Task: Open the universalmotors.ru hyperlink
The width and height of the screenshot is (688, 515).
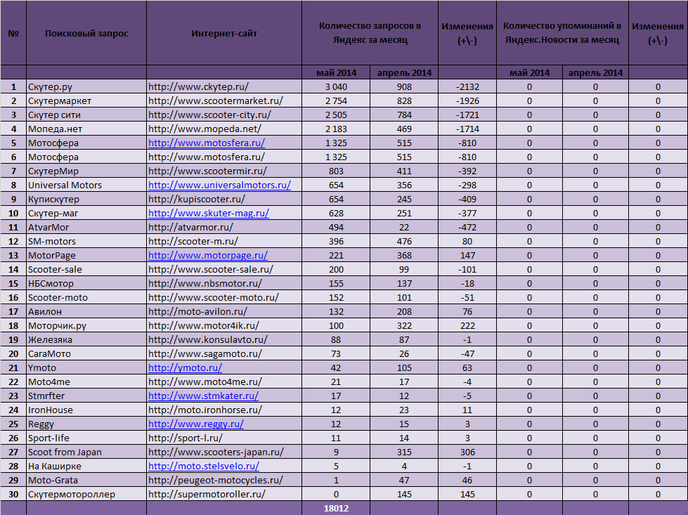Action: 219,185
